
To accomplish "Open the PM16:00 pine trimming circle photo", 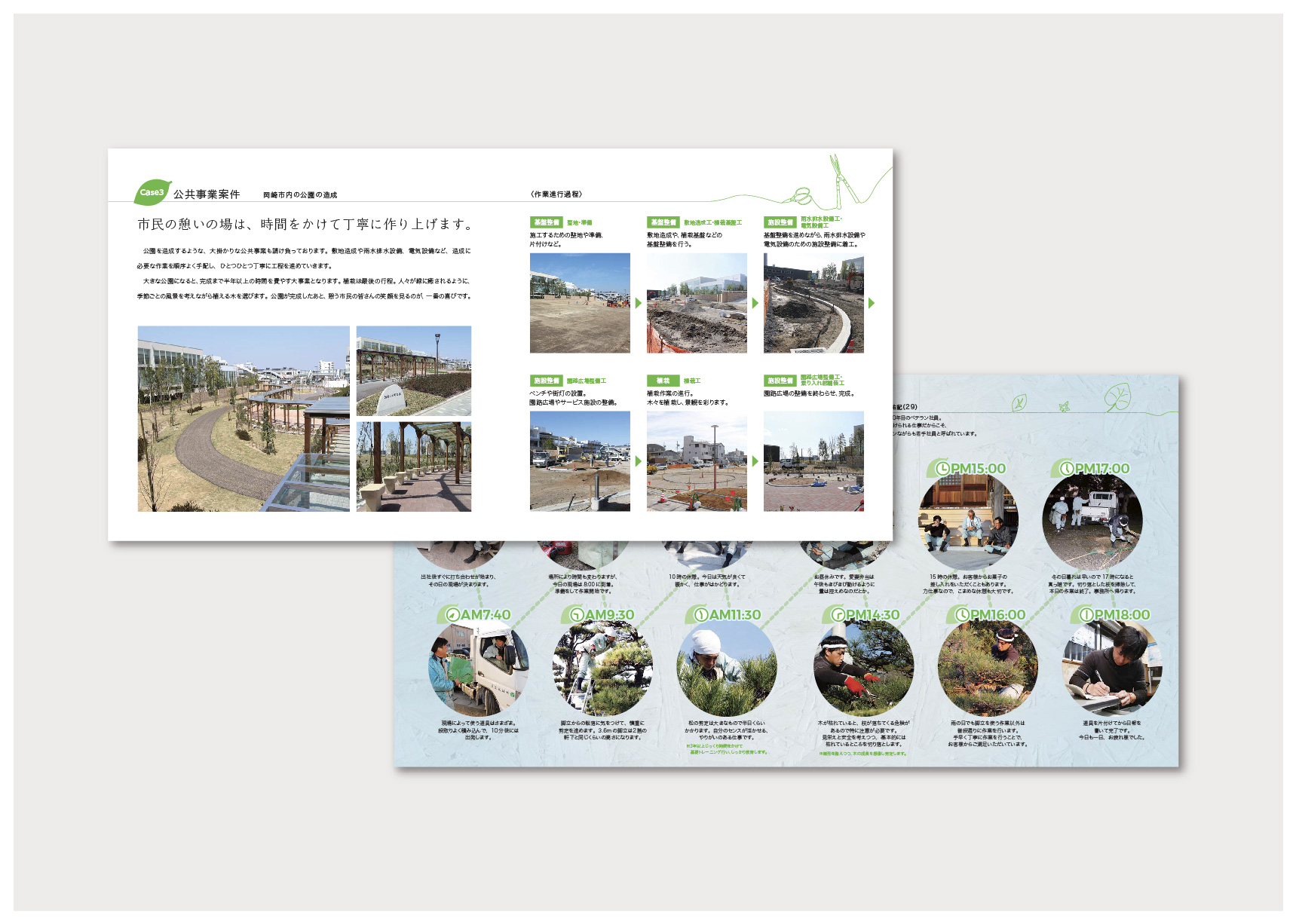I will [x=988, y=666].
